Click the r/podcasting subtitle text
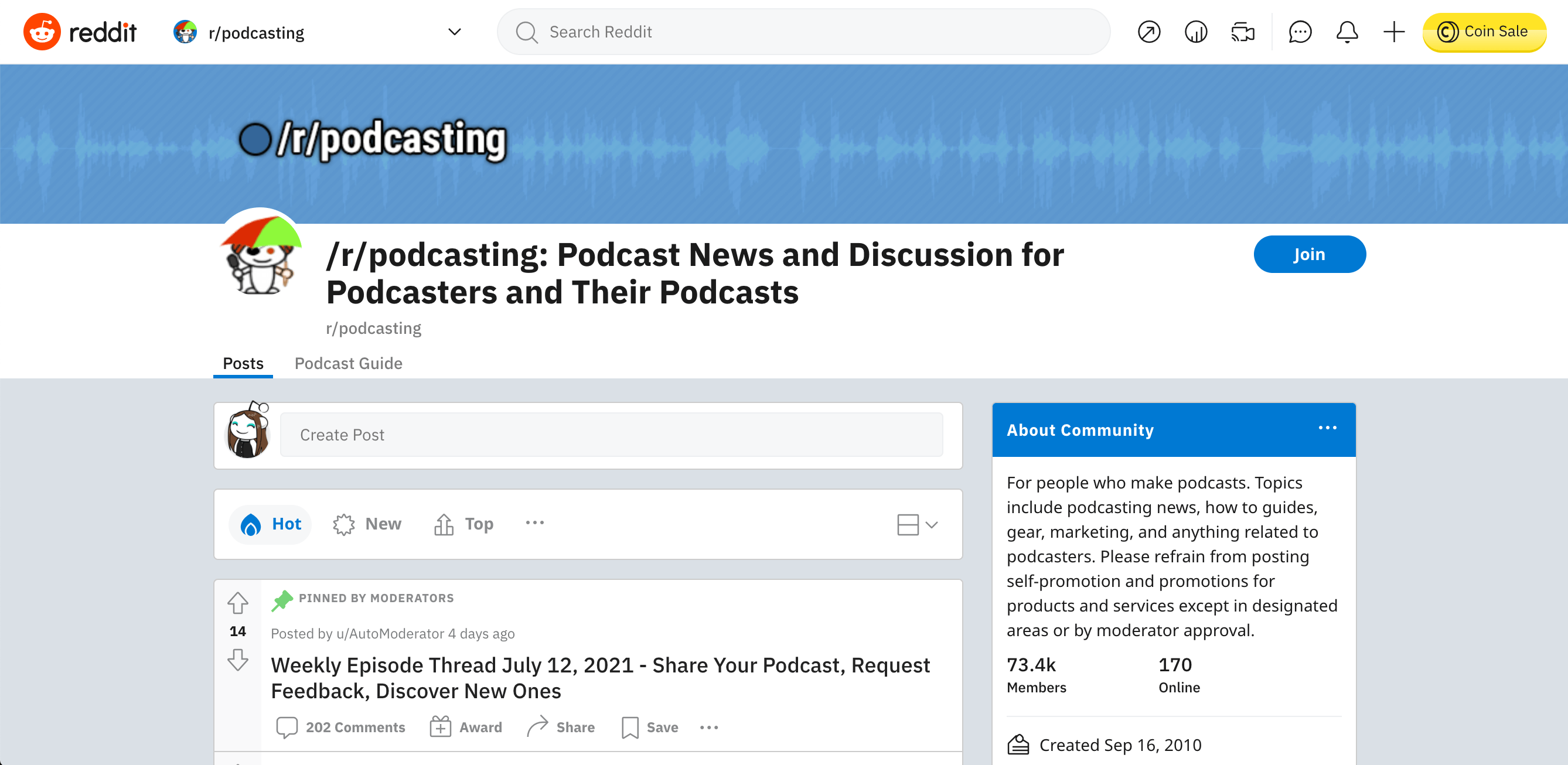 point(373,328)
